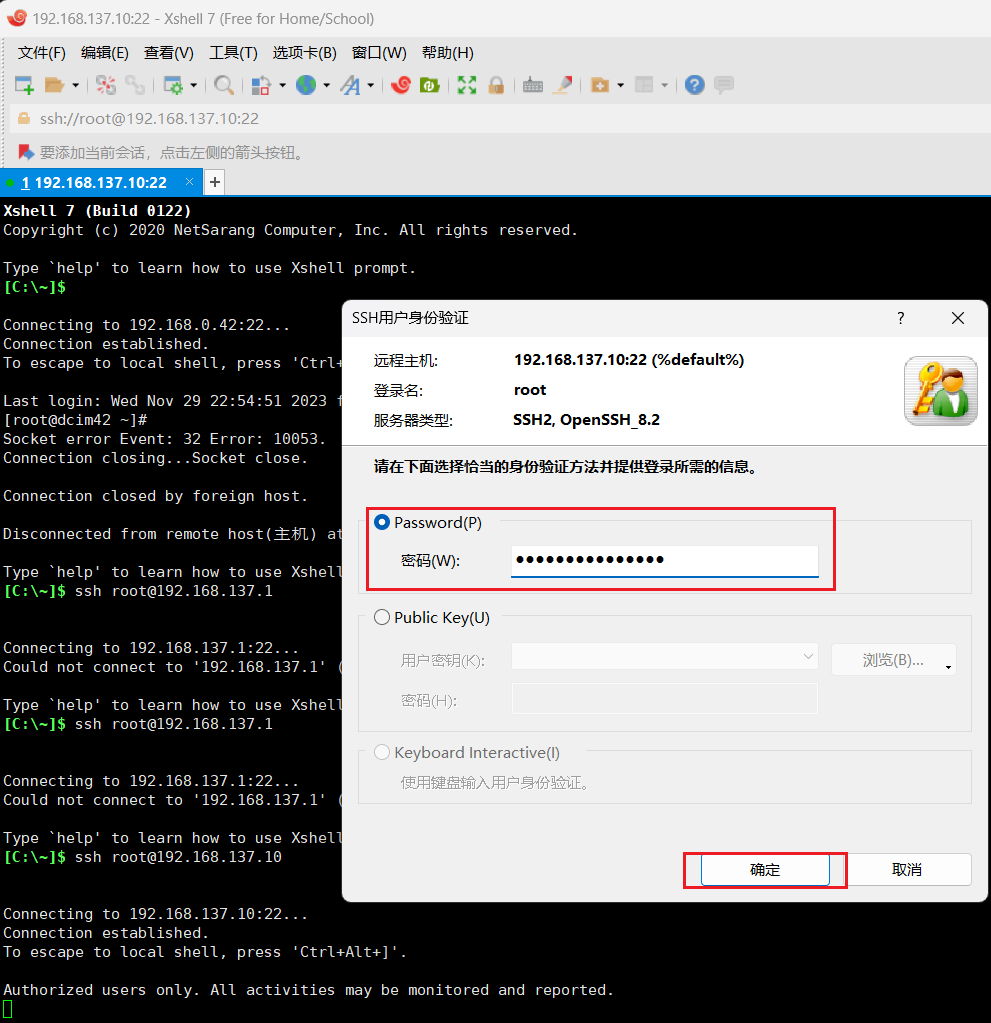Open the 用户密钥(K) combo box
The height and width of the screenshot is (1023, 991).
coord(664,656)
